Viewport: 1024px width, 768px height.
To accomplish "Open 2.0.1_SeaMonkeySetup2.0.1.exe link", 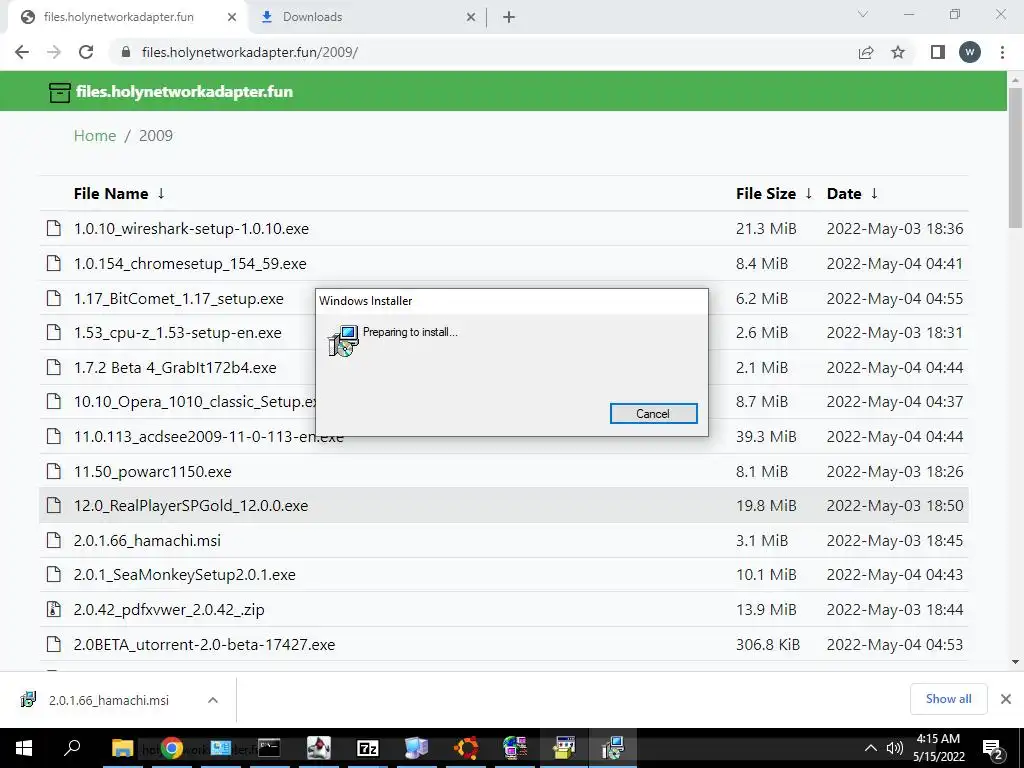I will pos(185,575).
